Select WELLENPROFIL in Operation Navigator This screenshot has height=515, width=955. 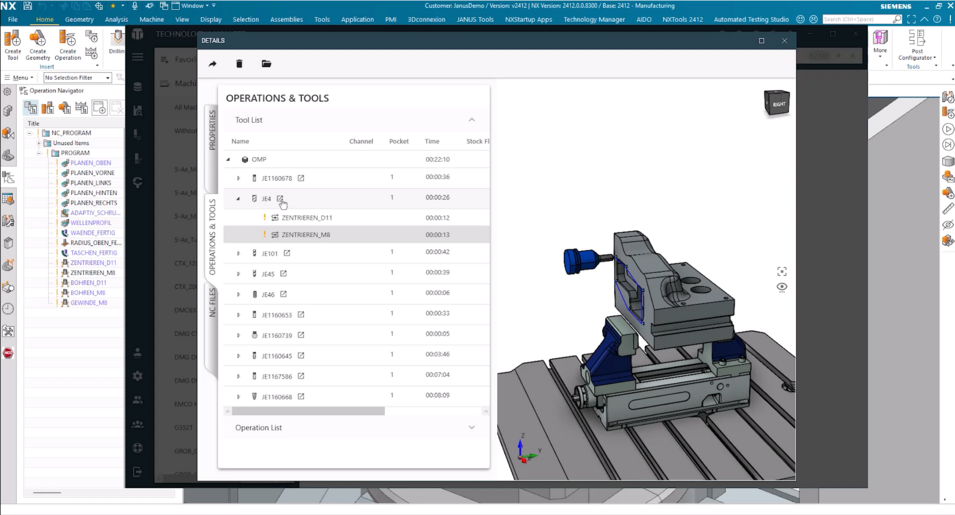pyautogui.click(x=90, y=223)
